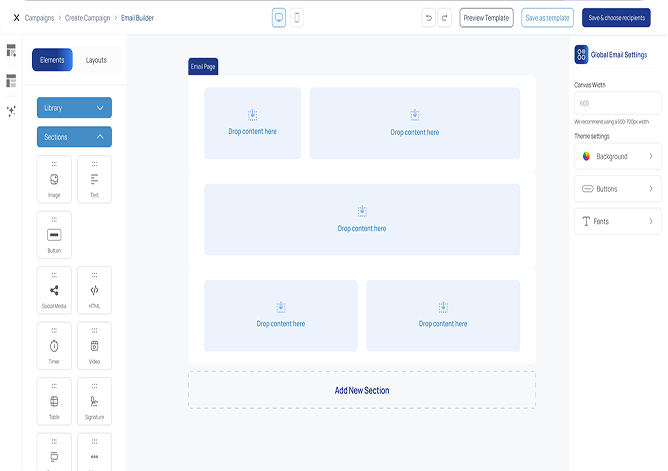Viewport: 668px width, 471px height.
Task: Switch to desktop preview mode
Action: coord(279,18)
